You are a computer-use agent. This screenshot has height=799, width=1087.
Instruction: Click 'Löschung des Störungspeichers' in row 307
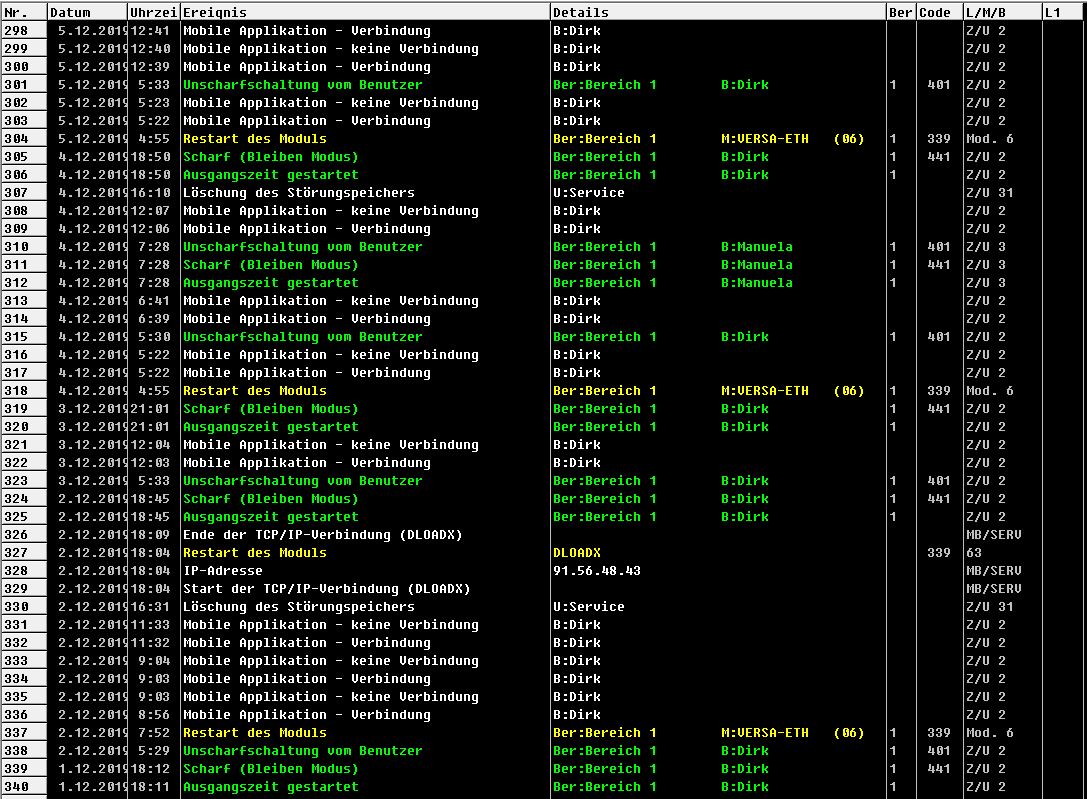click(x=298, y=192)
